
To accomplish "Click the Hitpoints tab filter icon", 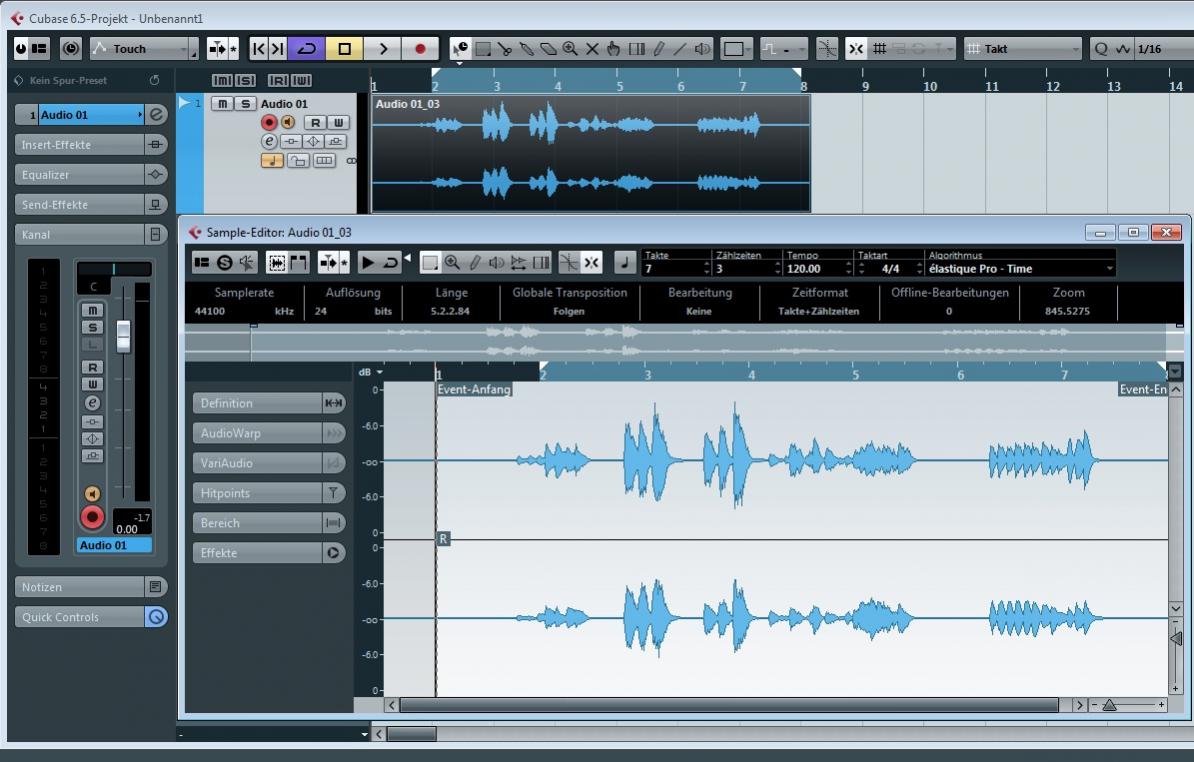I will coord(333,493).
